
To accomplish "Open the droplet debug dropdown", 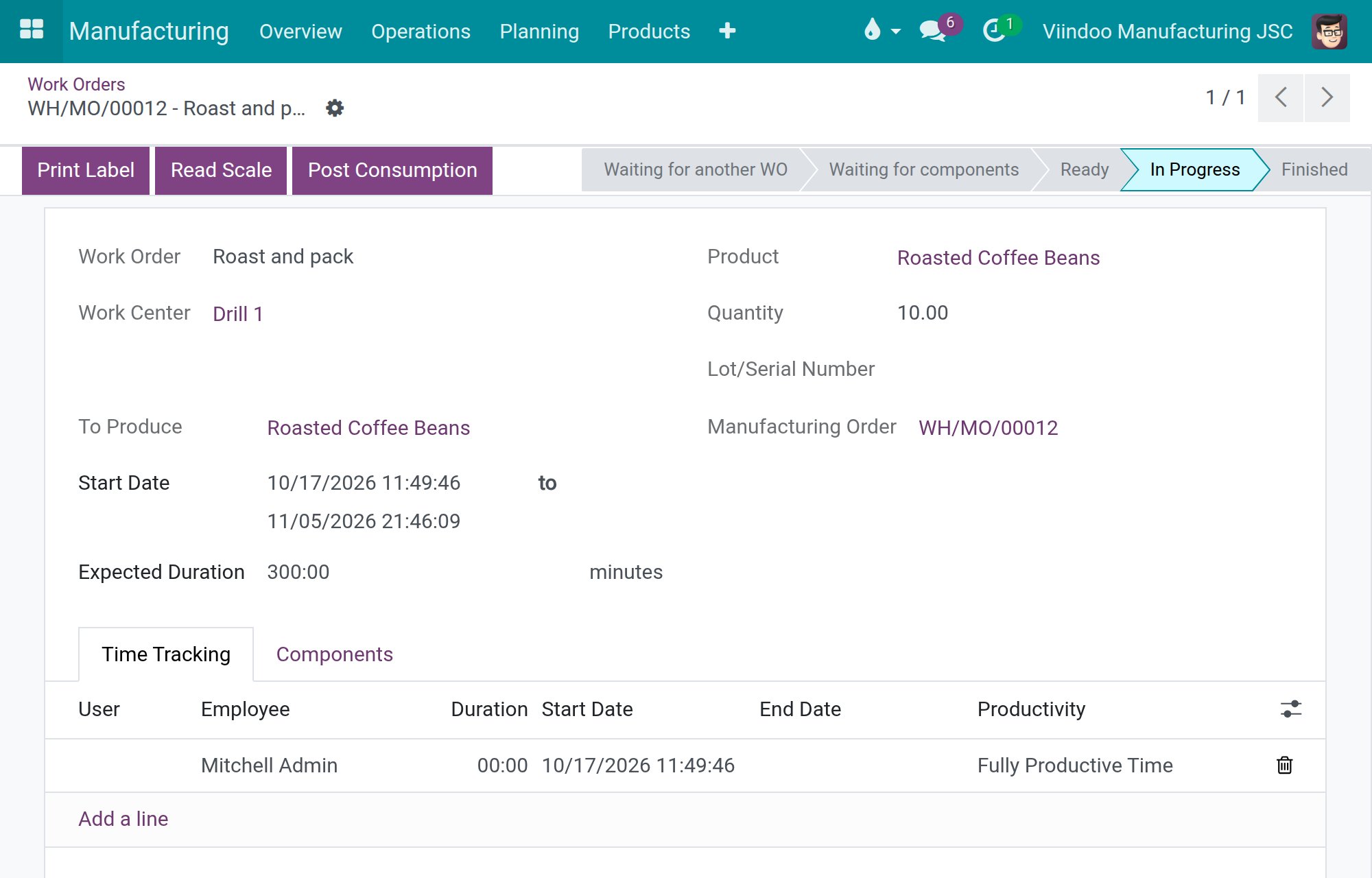I will tap(882, 31).
